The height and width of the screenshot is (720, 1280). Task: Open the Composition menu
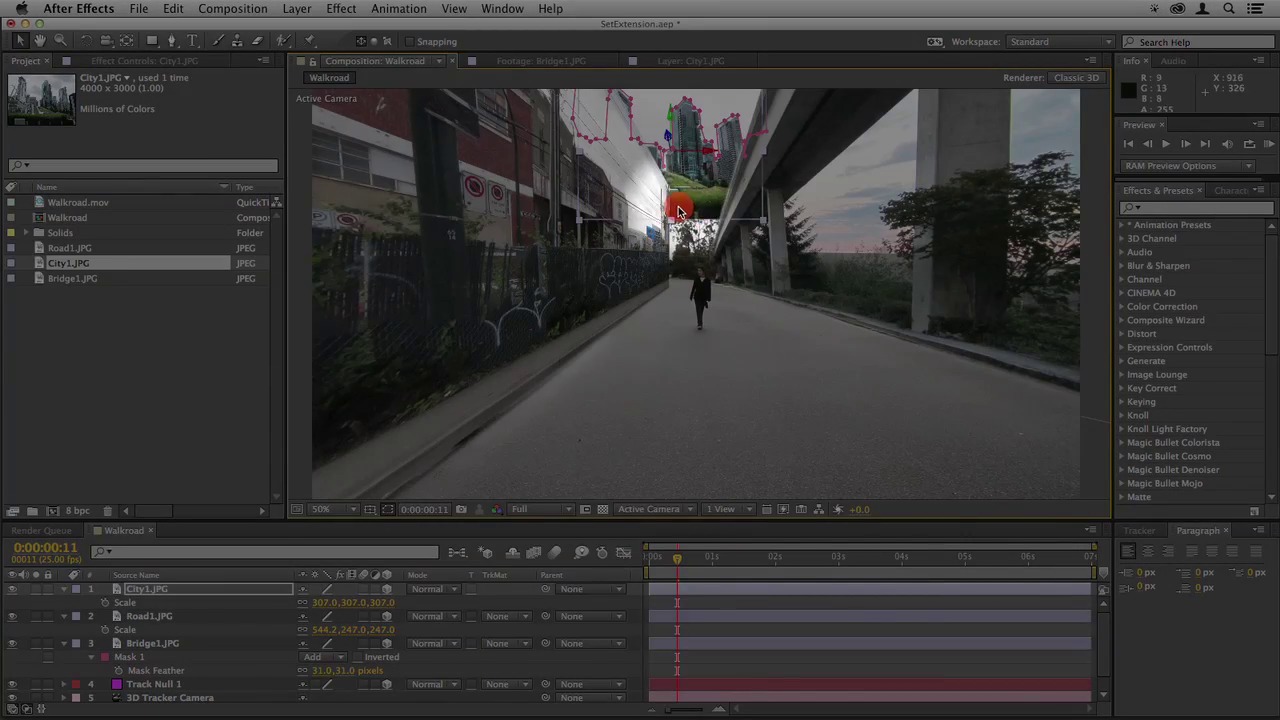(232, 9)
